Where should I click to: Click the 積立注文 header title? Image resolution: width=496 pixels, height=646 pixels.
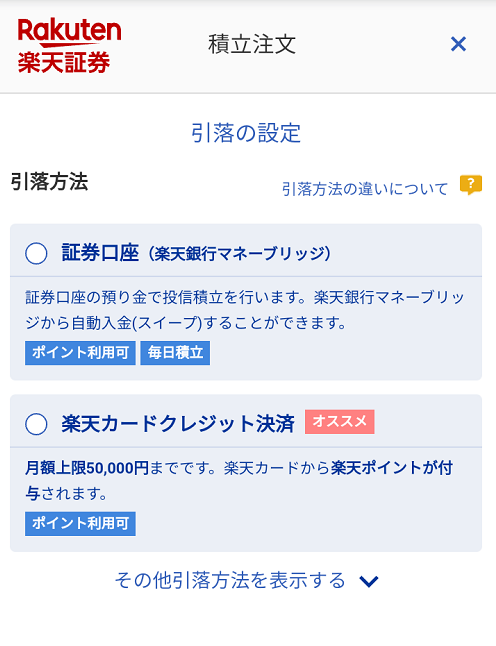tap(252, 44)
